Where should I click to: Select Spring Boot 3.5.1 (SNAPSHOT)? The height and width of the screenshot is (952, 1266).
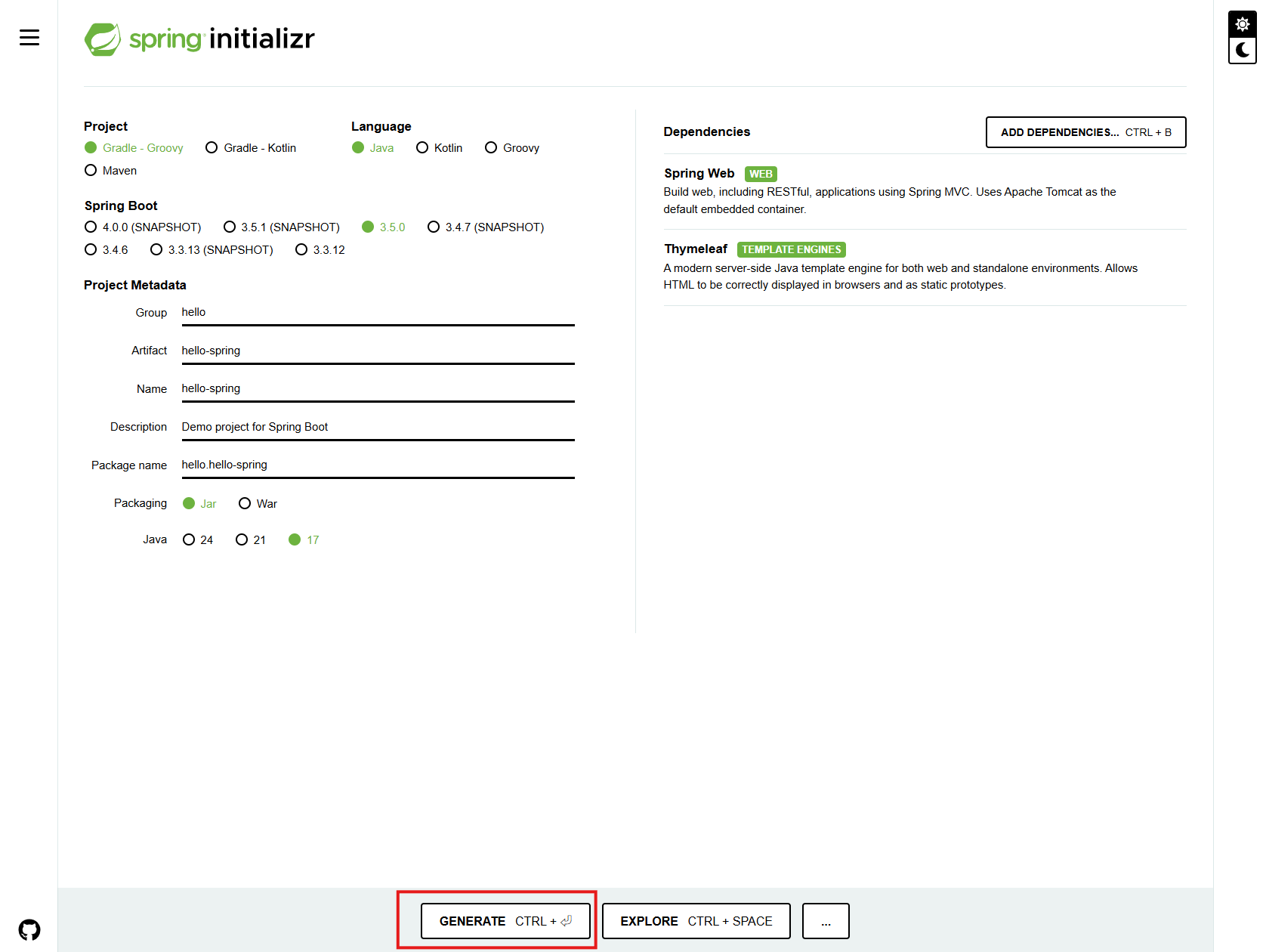pyautogui.click(x=282, y=227)
